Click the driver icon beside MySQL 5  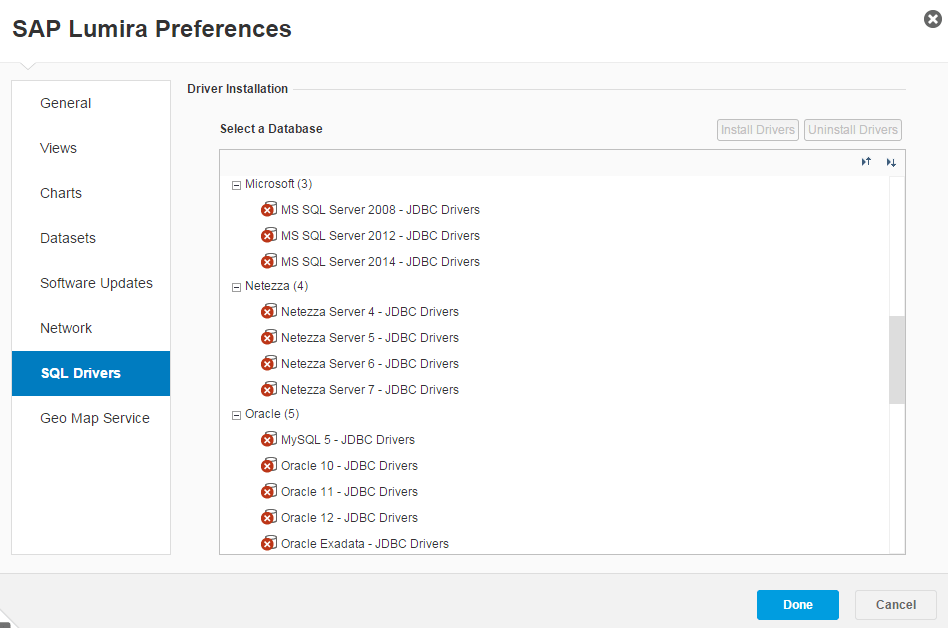coord(269,439)
